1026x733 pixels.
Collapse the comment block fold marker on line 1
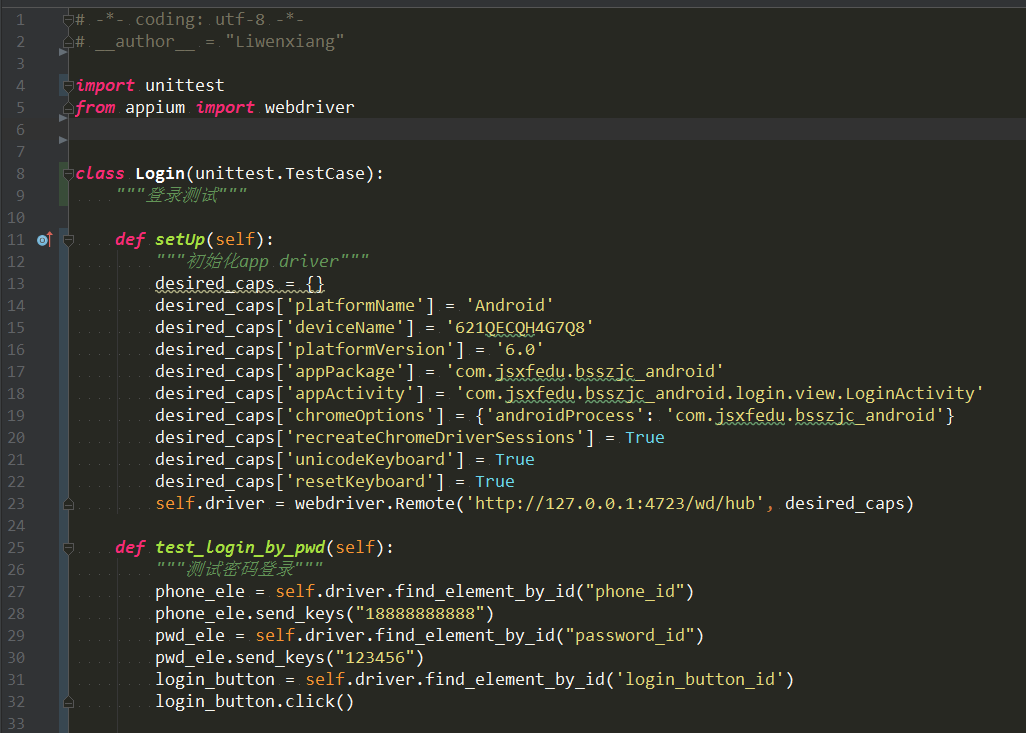68,20
